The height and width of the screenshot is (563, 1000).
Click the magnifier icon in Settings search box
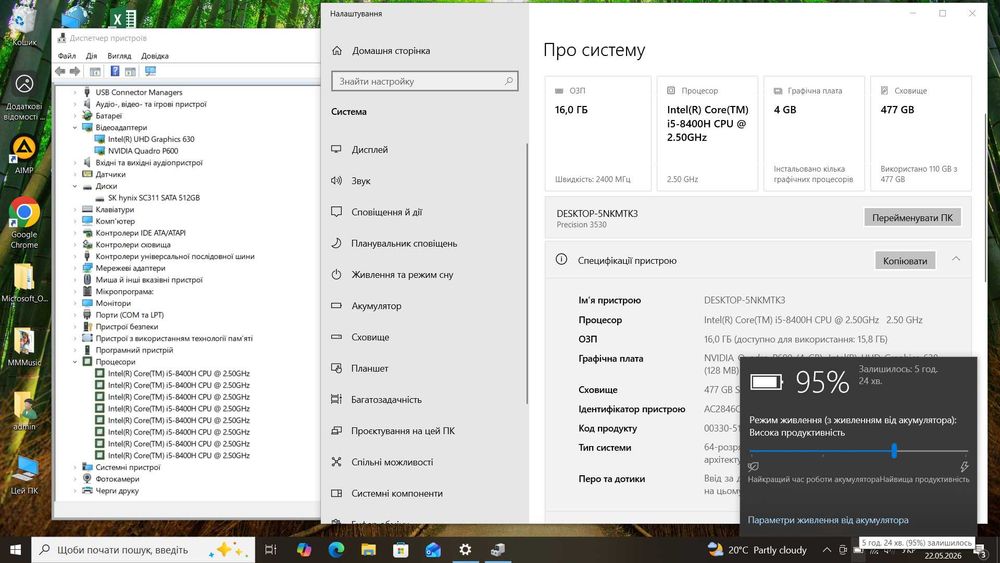[x=508, y=81]
